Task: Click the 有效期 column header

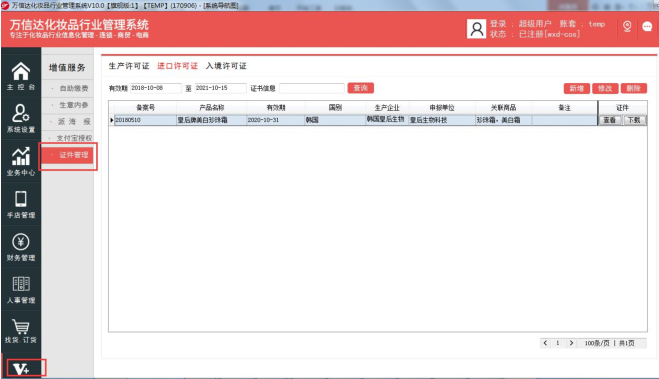Action: (x=276, y=108)
